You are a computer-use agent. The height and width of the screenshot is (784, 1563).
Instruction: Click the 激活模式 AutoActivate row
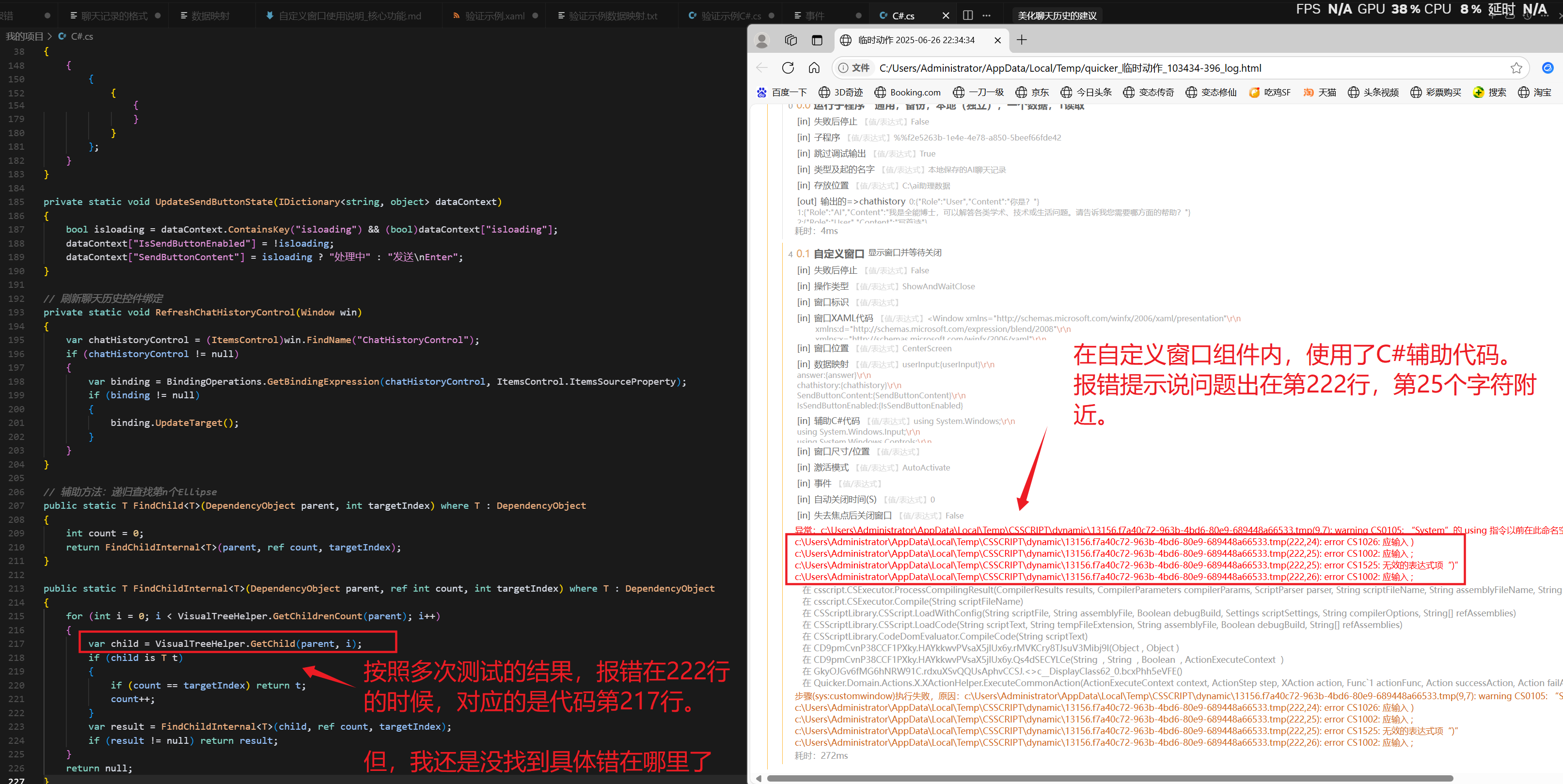click(873, 468)
